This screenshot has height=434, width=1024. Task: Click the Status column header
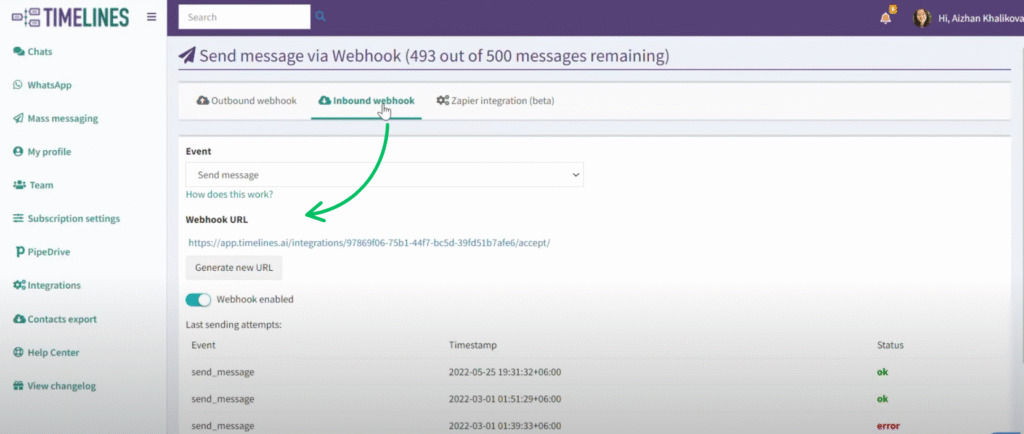coord(890,345)
